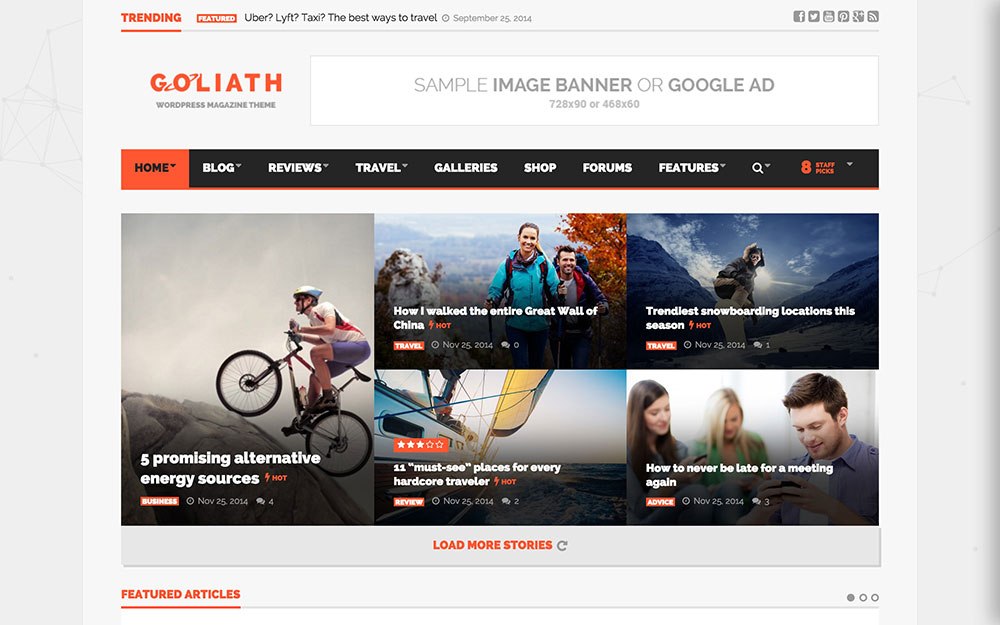1000x625 pixels.
Task: Open the Pinterest social icon
Action: 843,17
